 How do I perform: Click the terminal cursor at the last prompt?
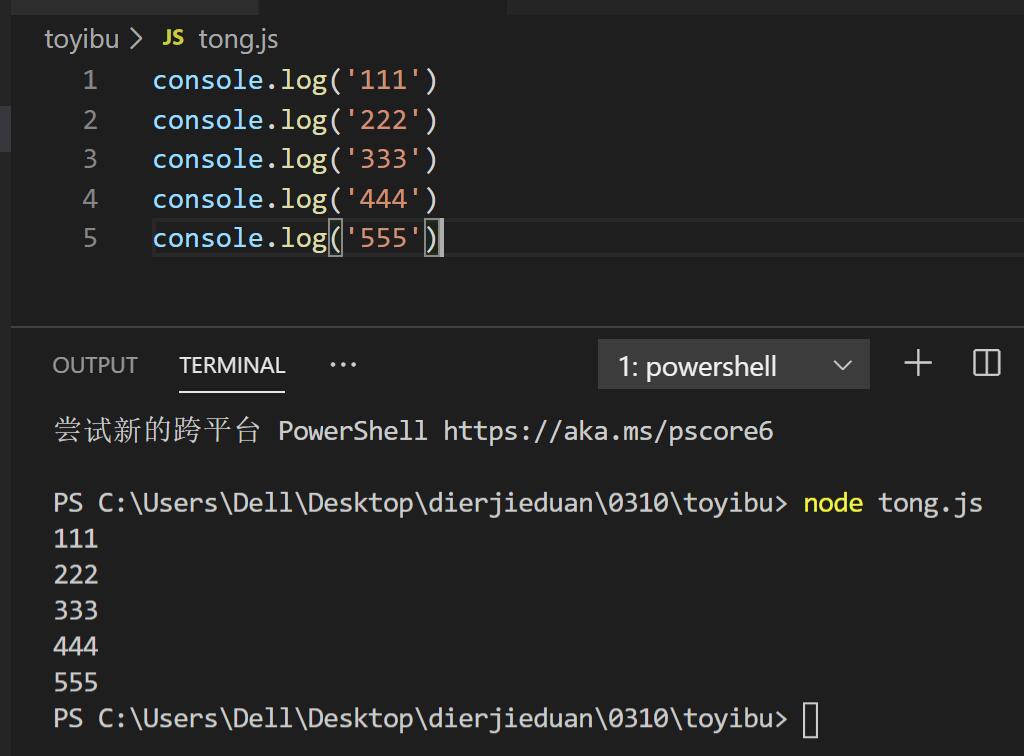[810, 719]
